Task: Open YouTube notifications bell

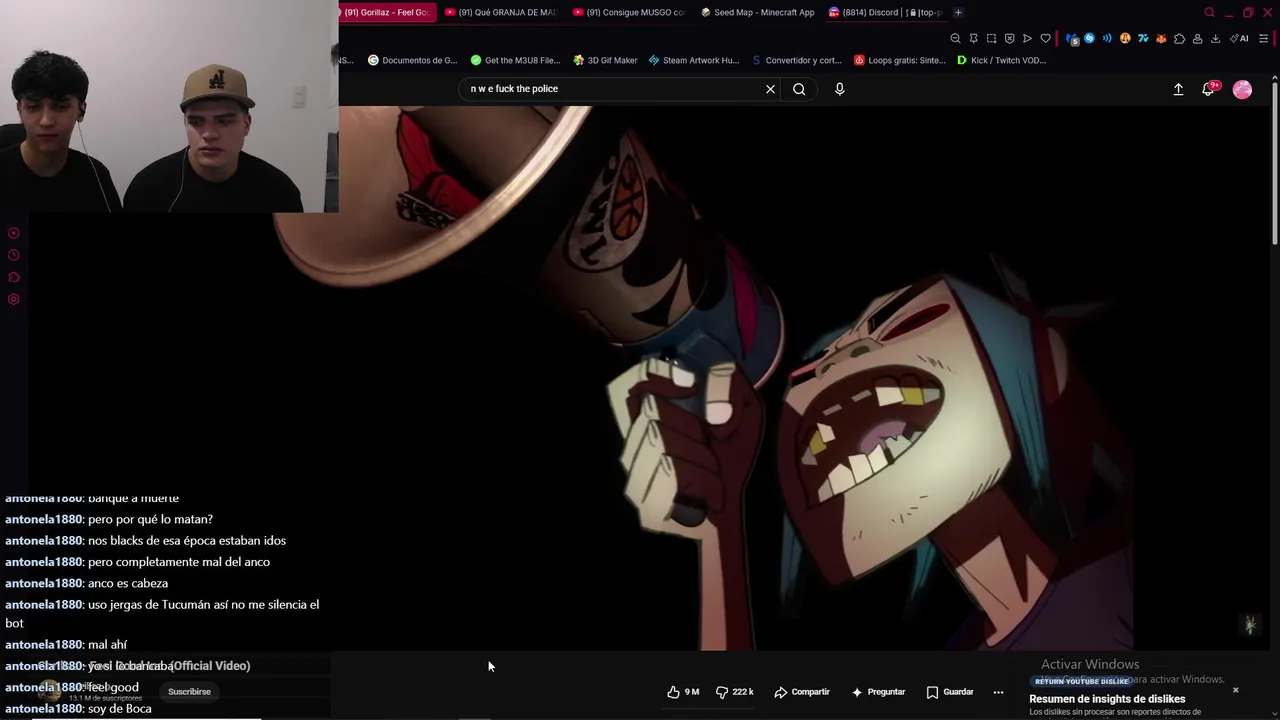Action: coord(1208,89)
